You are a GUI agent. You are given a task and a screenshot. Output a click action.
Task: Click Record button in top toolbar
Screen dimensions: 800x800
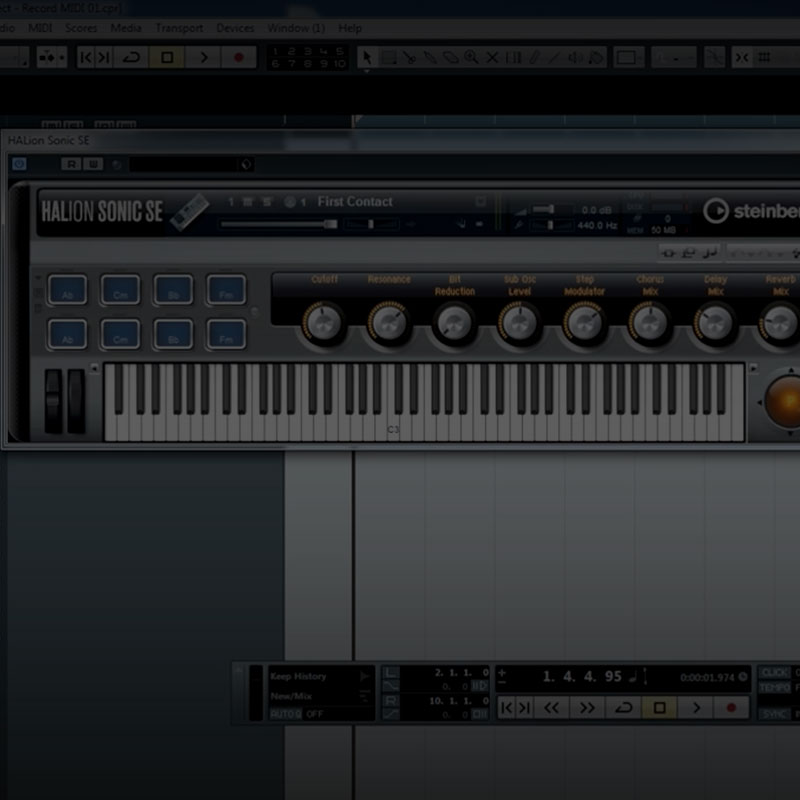point(238,57)
